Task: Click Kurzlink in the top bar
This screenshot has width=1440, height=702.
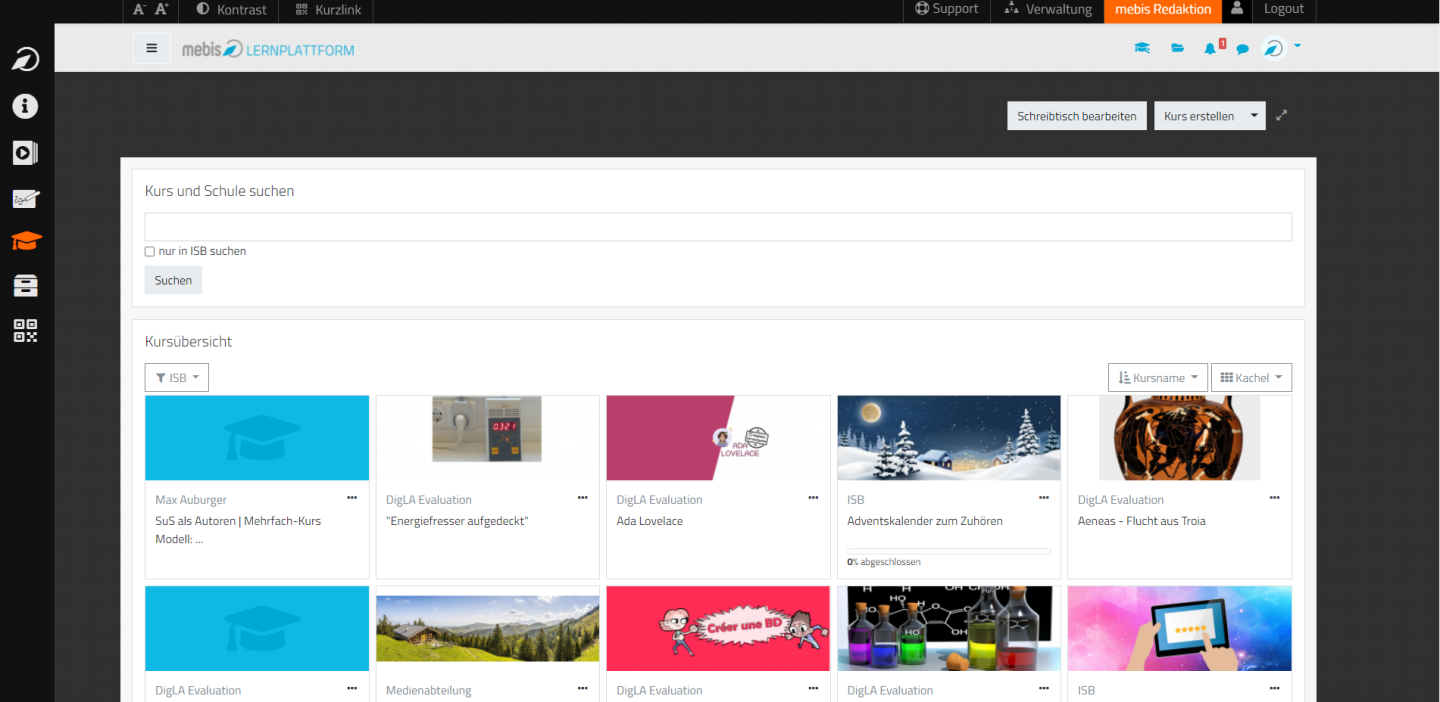Action: (x=330, y=10)
